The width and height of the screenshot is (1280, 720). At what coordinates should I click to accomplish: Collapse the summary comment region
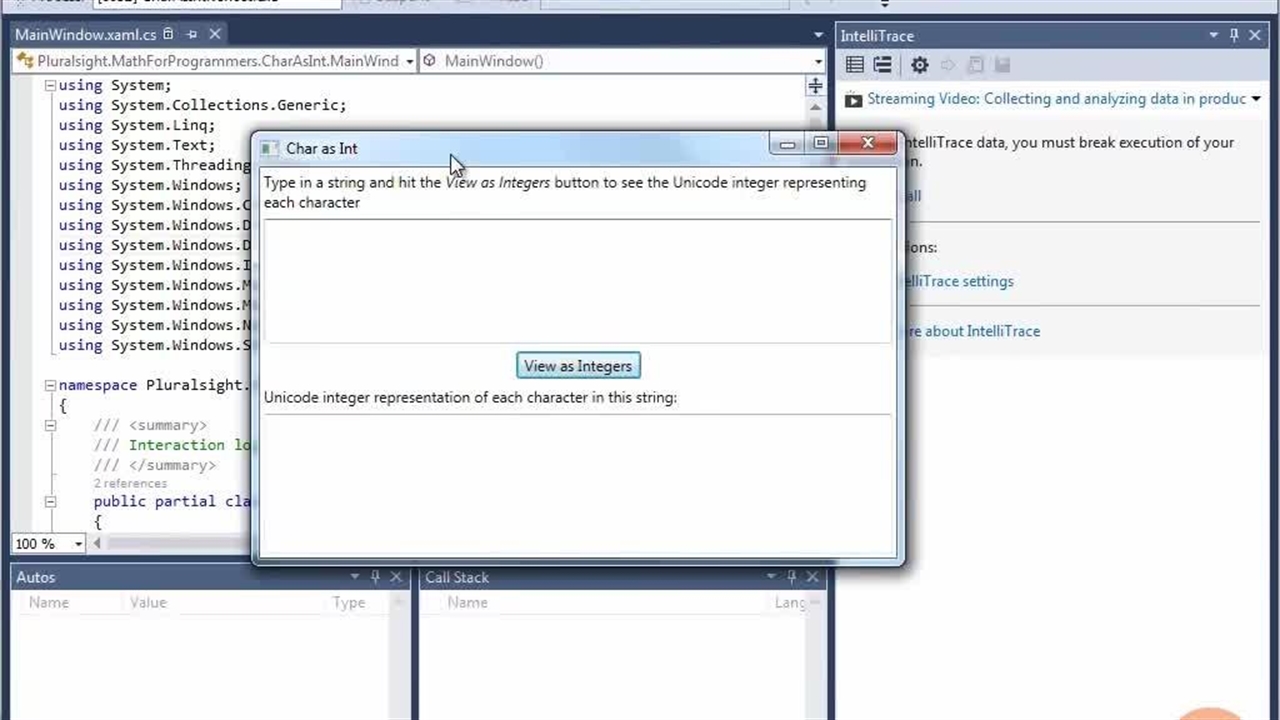(x=50, y=425)
